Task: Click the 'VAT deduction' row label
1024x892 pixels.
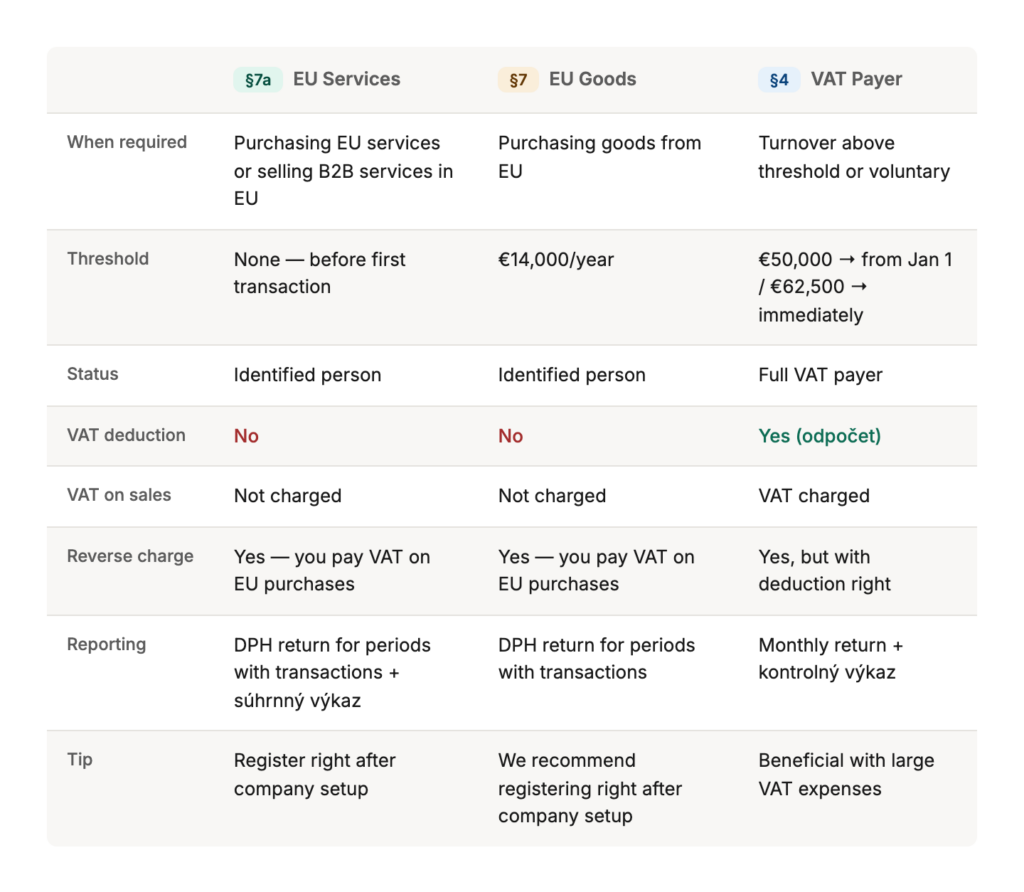Action: pyautogui.click(x=126, y=435)
